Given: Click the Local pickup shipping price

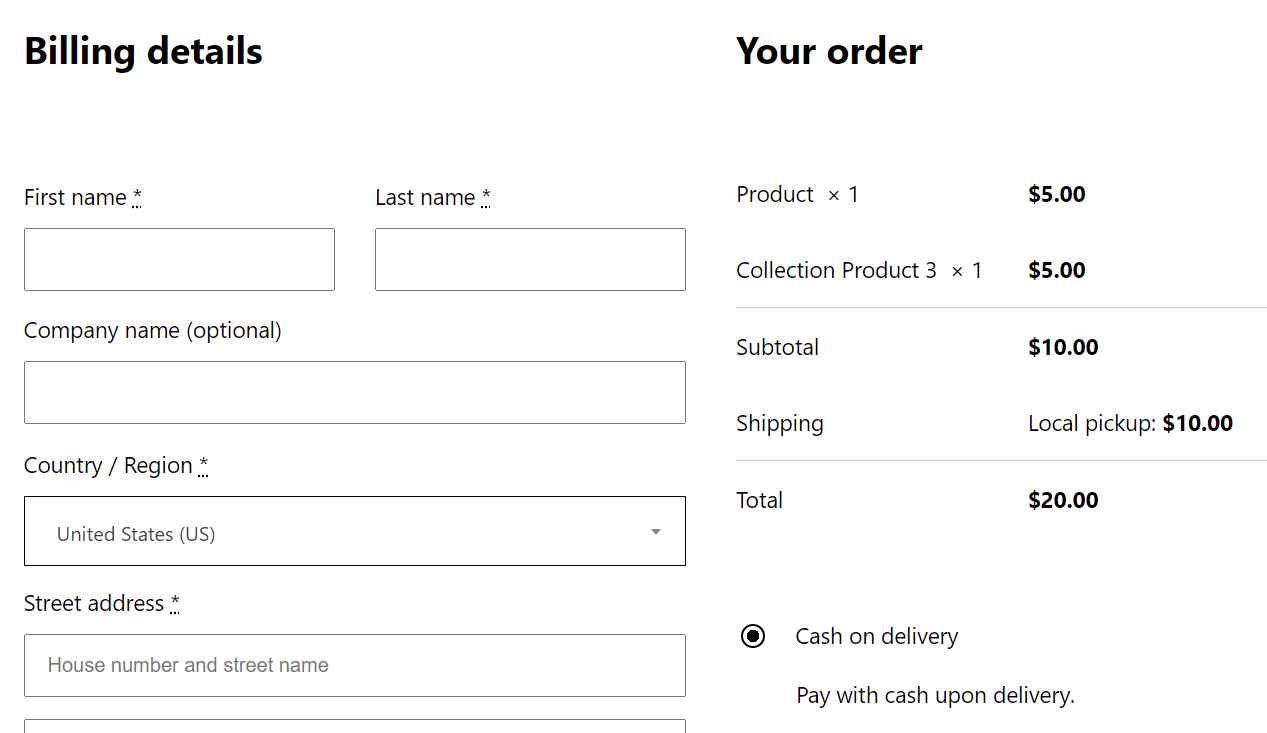Looking at the screenshot, I should click(1130, 423).
